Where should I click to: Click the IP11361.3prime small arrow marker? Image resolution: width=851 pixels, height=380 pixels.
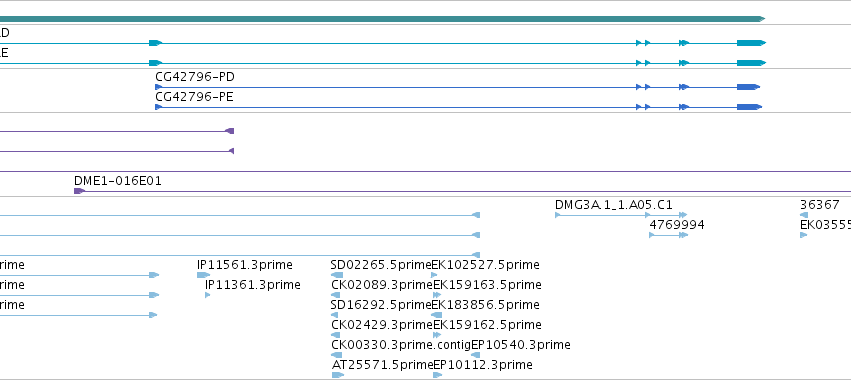point(208,295)
